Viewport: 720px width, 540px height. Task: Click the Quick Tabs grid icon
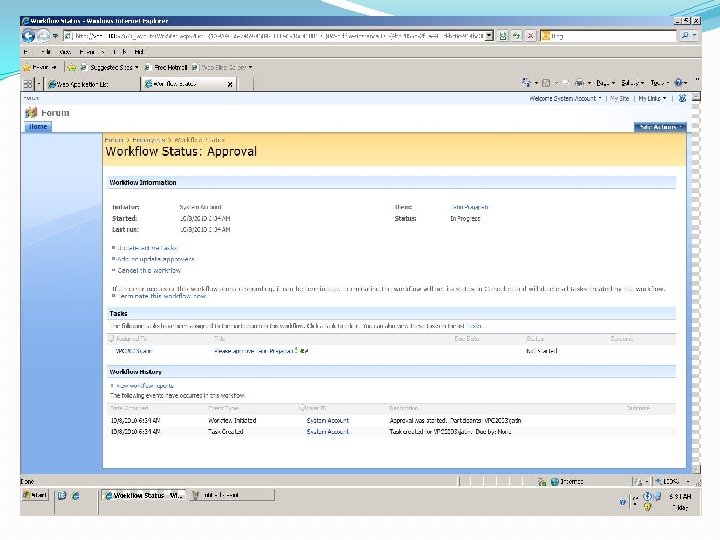[28, 84]
